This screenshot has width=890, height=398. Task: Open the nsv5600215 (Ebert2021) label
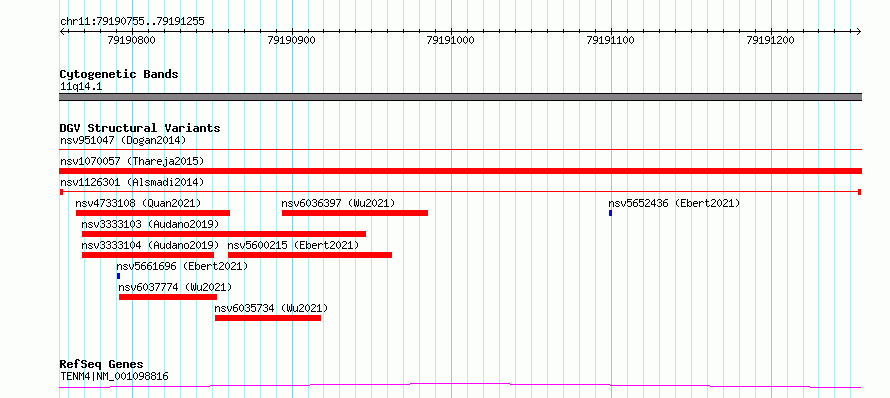pyautogui.click(x=293, y=245)
